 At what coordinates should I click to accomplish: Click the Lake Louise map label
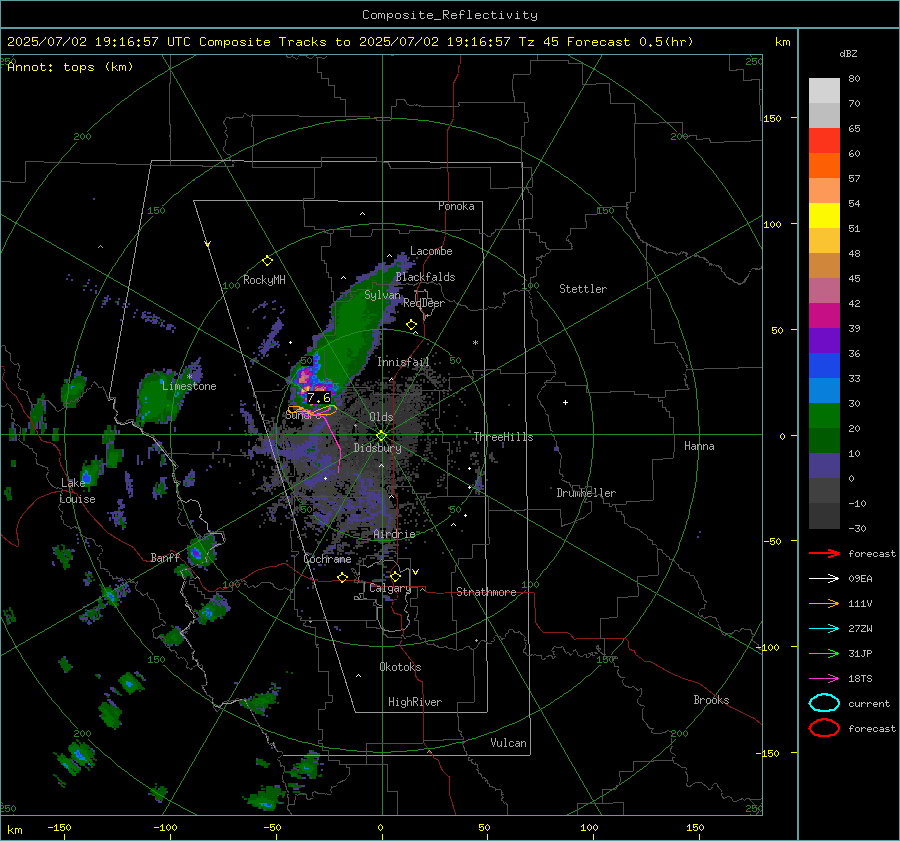pos(77,491)
